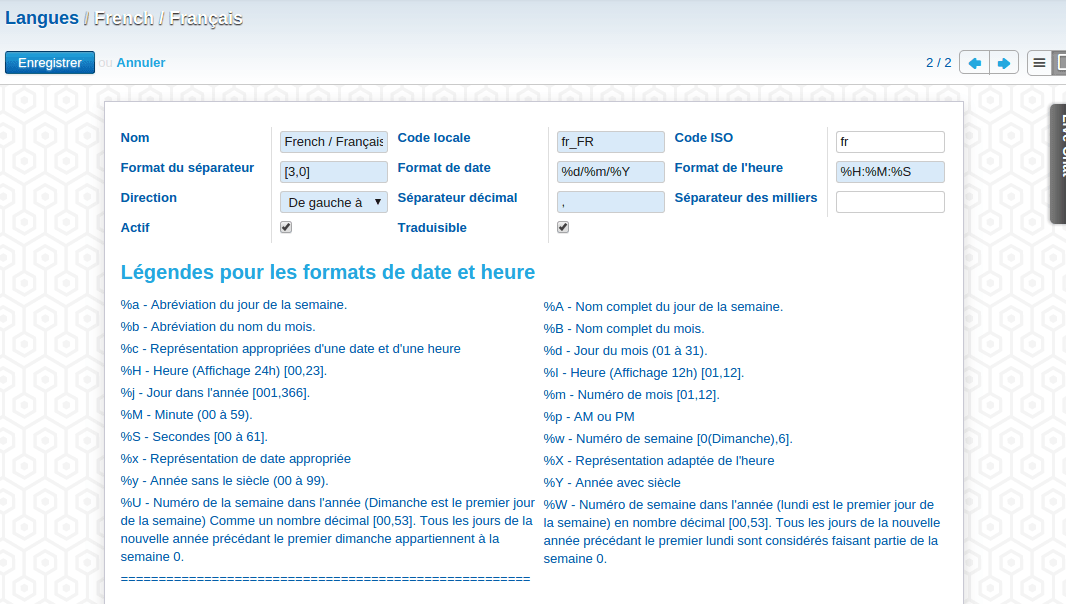The width and height of the screenshot is (1066, 604).
Task: Click the '%Y - Année avec siècle' line
Action: (612, 483)
